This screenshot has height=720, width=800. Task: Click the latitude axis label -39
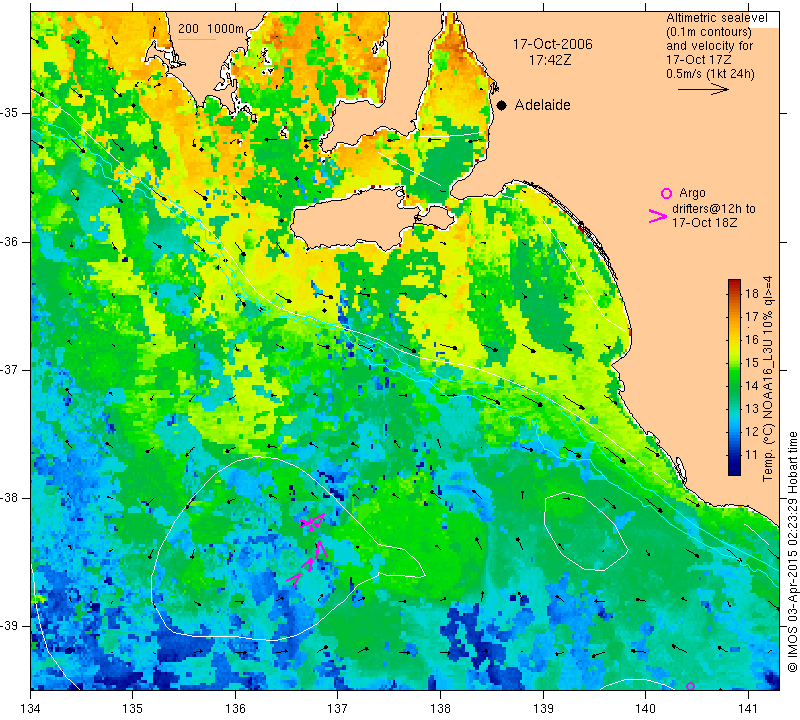click(11, 626)
